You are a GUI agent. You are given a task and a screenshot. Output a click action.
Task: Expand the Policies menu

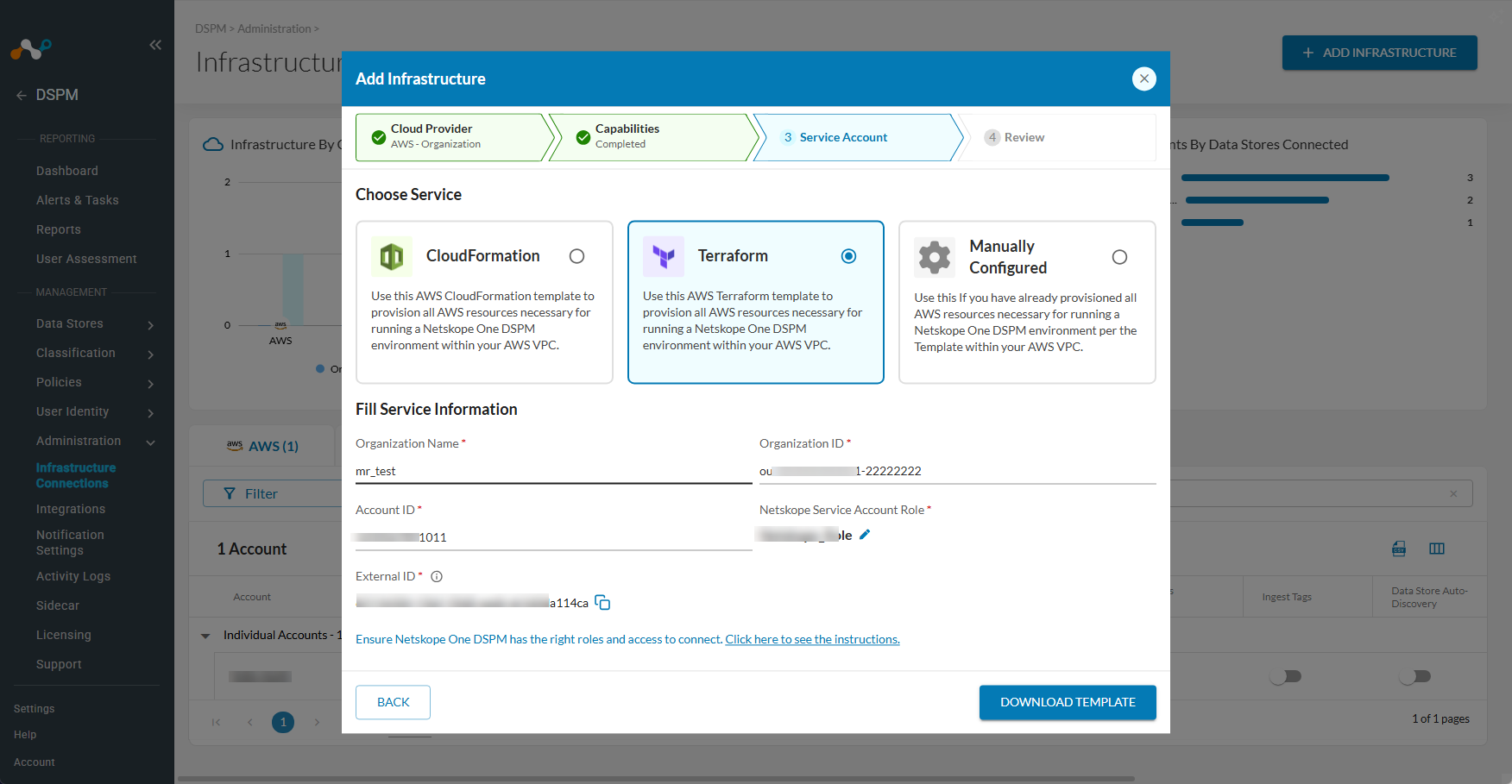pyautogui.click(x=151, y=384)
